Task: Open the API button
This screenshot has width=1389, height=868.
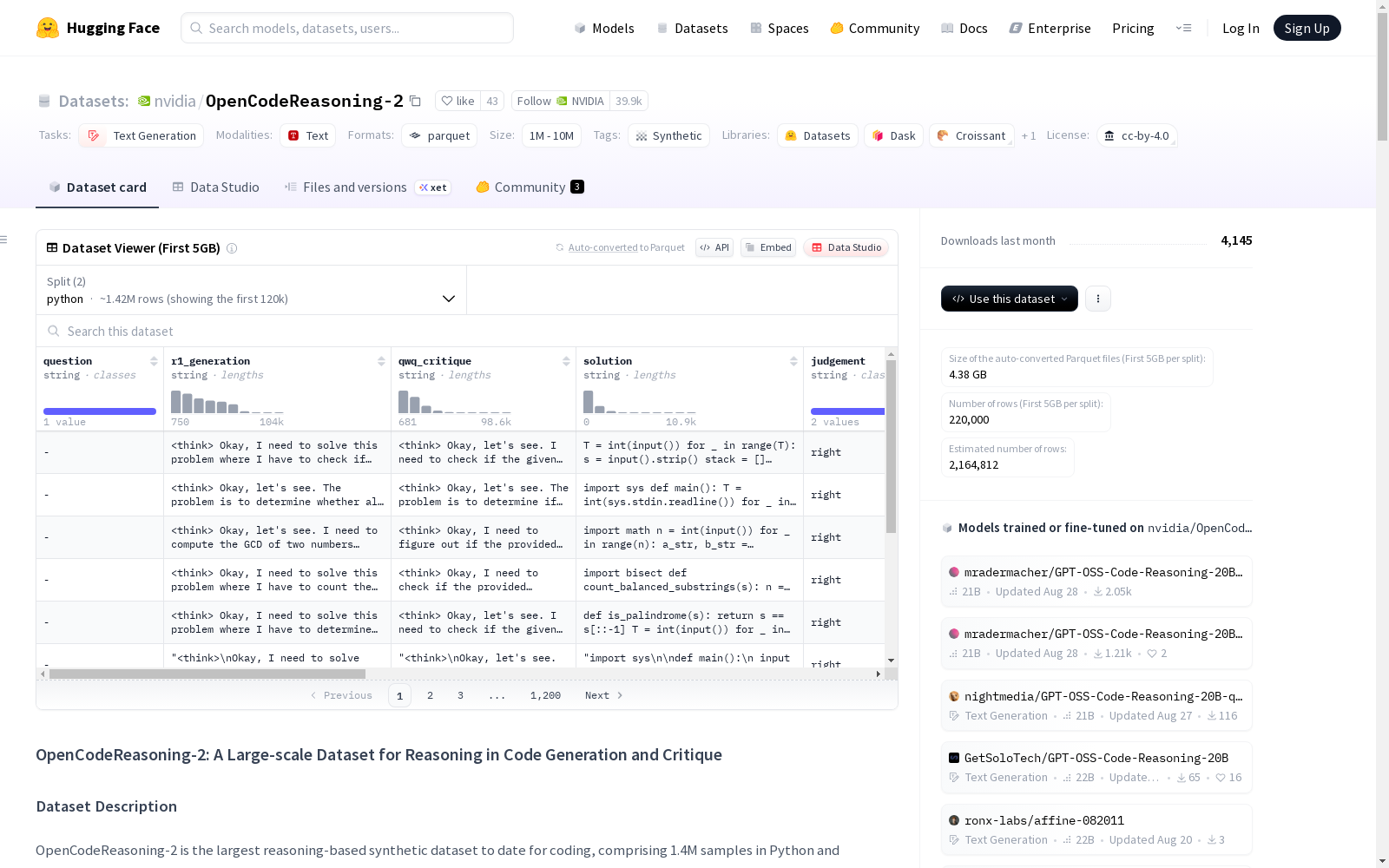Action: pos(714,247)
